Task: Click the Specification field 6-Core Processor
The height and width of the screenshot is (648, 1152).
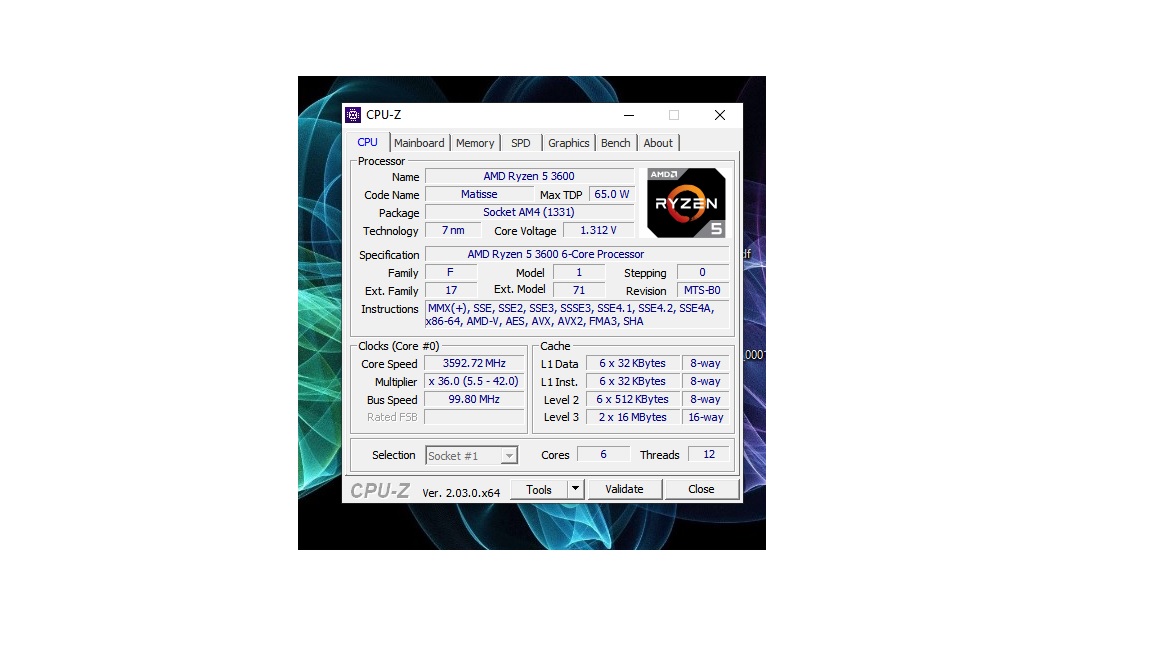Action: [x=577, y=254]
